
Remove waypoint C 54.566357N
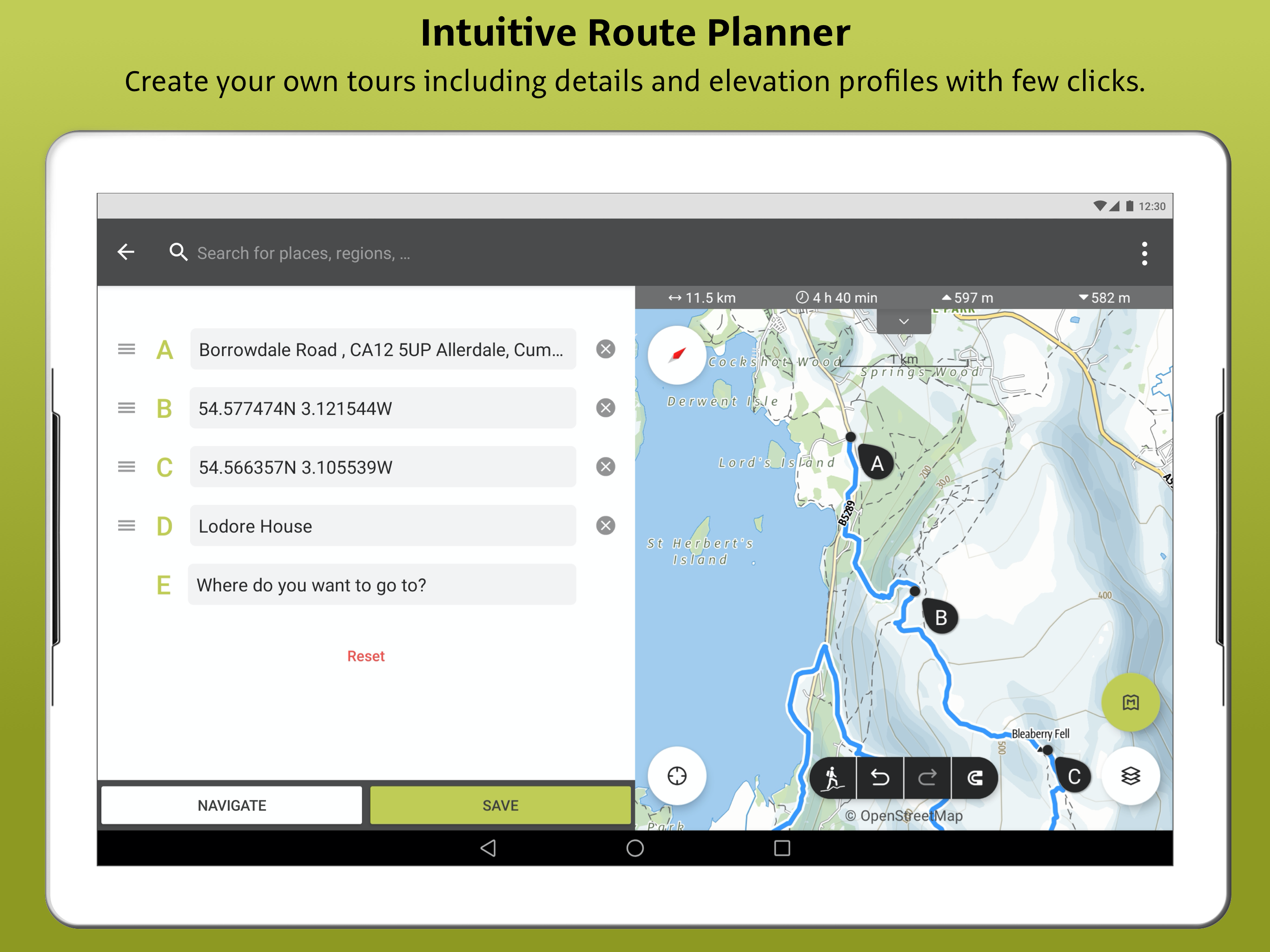coord(605,467)
